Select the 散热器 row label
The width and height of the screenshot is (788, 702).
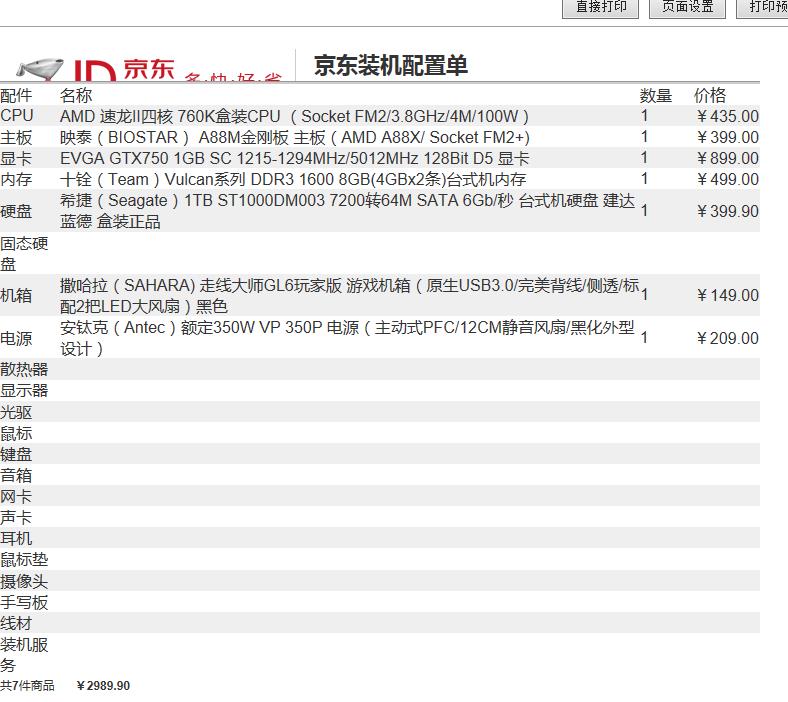24,369
